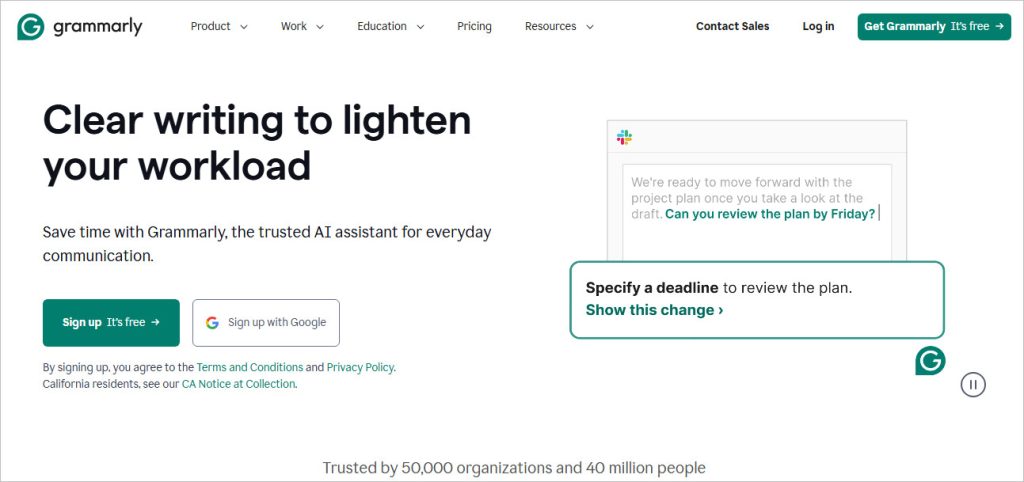Click Show this change link
This screenshot has width=1024, height=482.
654,310
